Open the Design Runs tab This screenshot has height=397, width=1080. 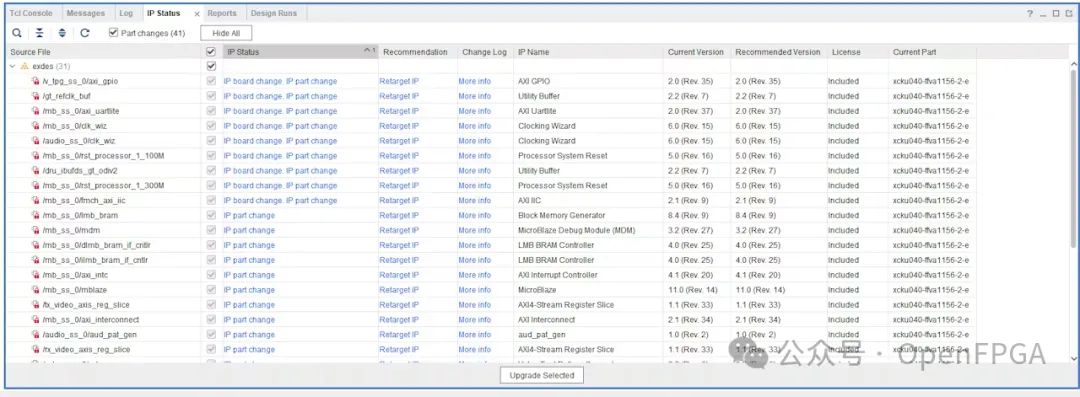pyautogui.click(x=274, y=13)
